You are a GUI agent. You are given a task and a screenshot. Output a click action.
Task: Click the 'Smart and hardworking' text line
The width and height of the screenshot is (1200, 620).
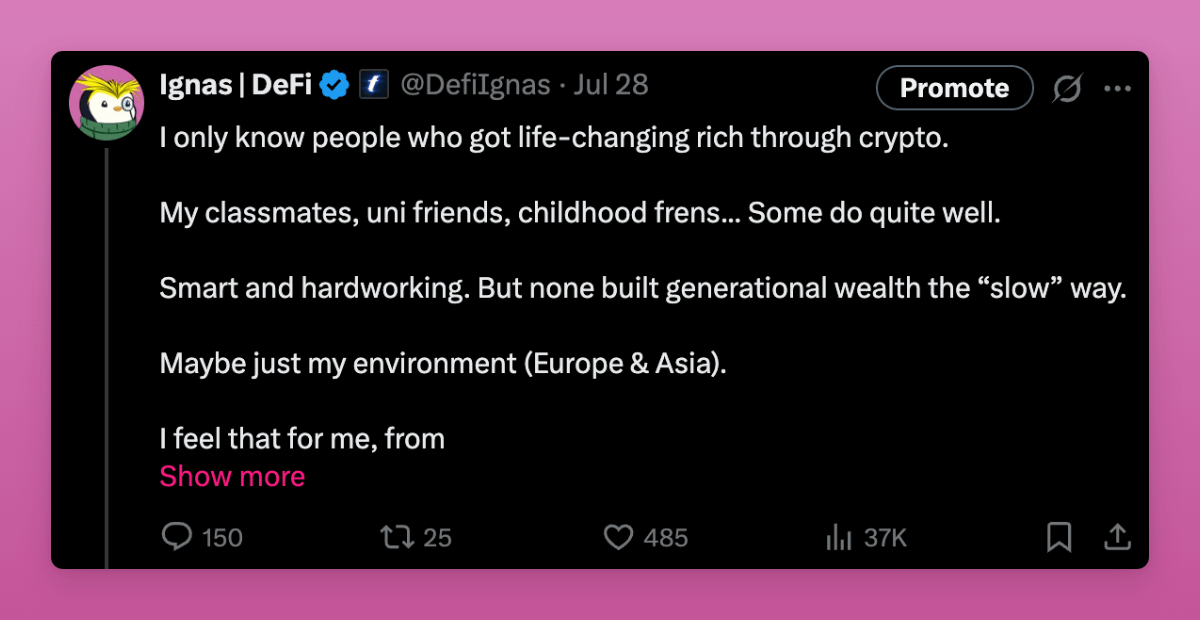pyautogui.click(x=643, y=288)
